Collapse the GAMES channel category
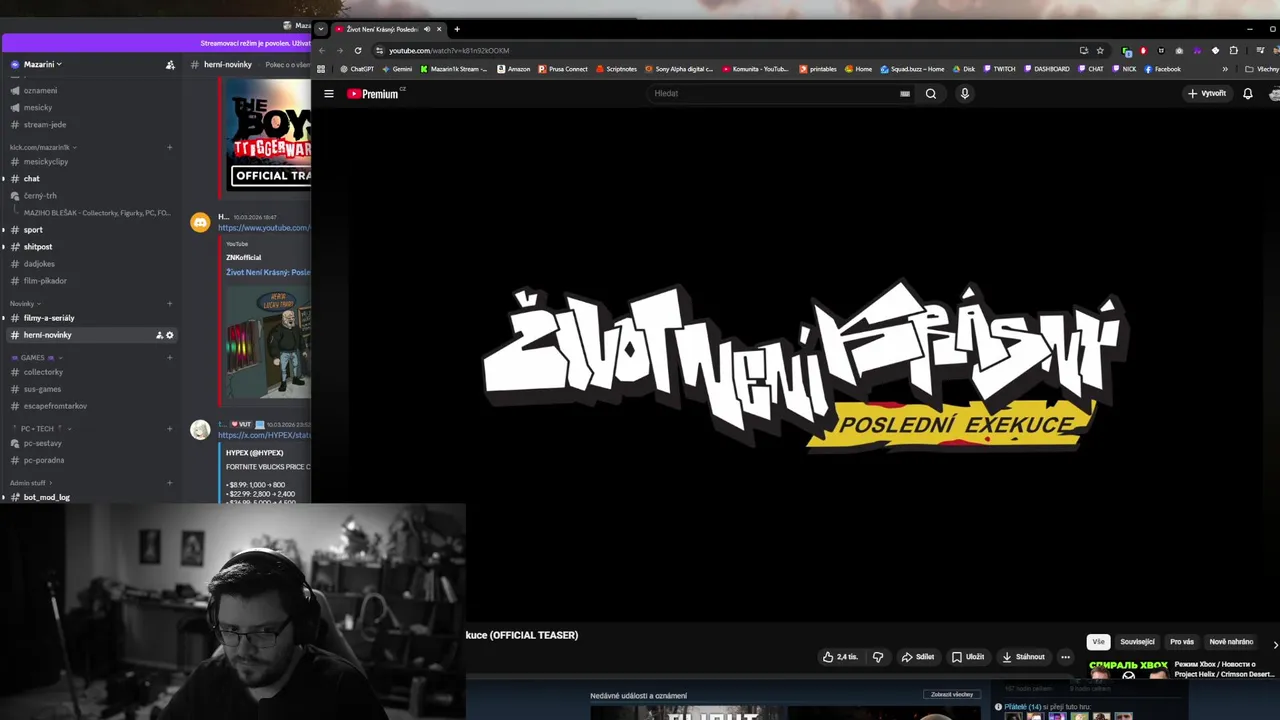1280x720 pixels. (37, 357)
